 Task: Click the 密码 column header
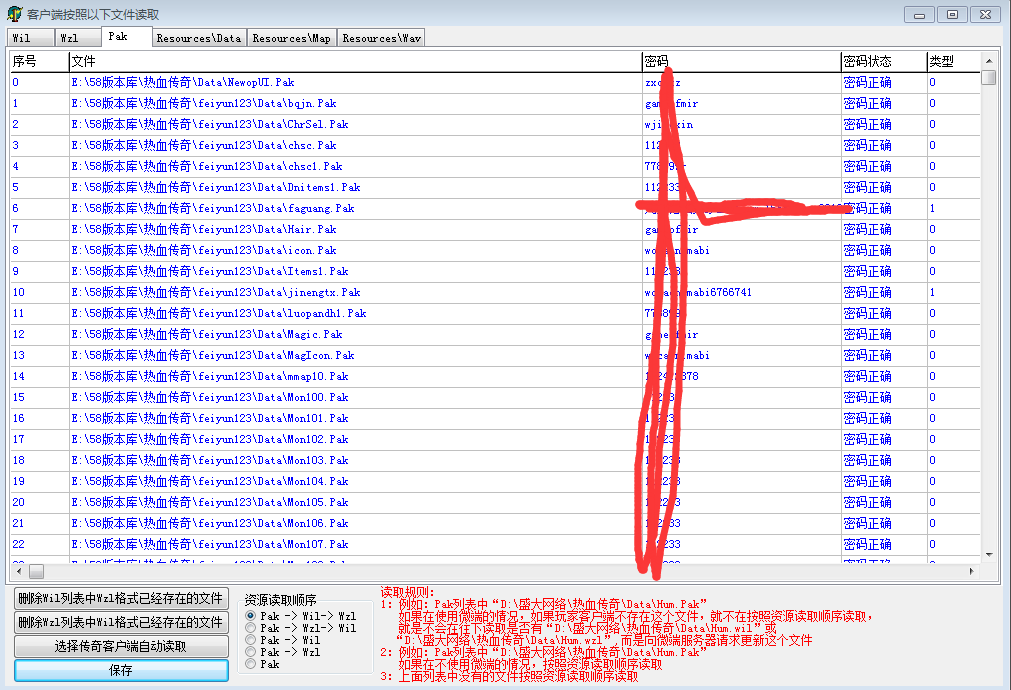click(742, 61)
